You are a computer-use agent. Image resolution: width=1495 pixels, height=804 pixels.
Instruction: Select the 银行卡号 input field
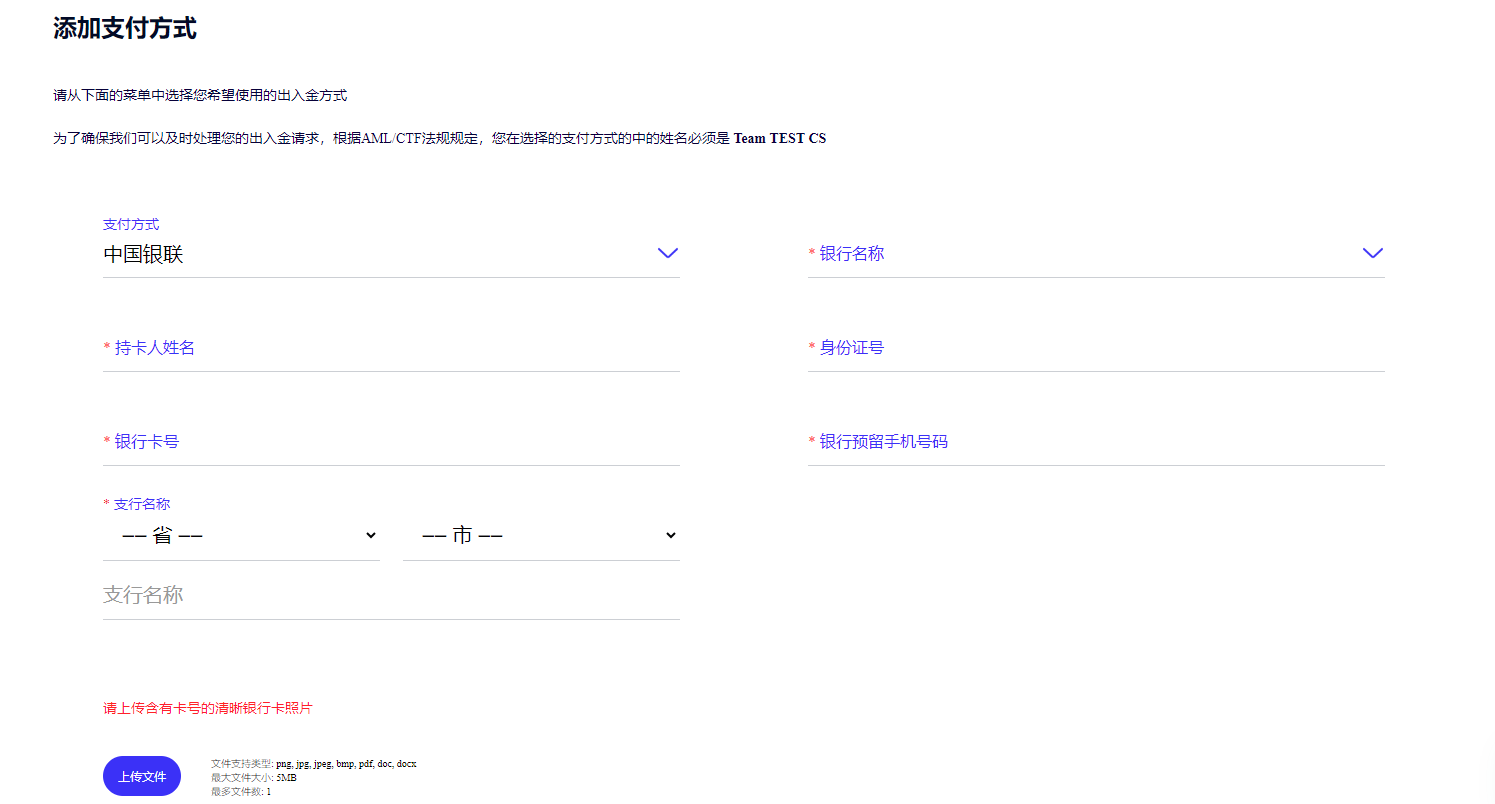pos(390,443)
